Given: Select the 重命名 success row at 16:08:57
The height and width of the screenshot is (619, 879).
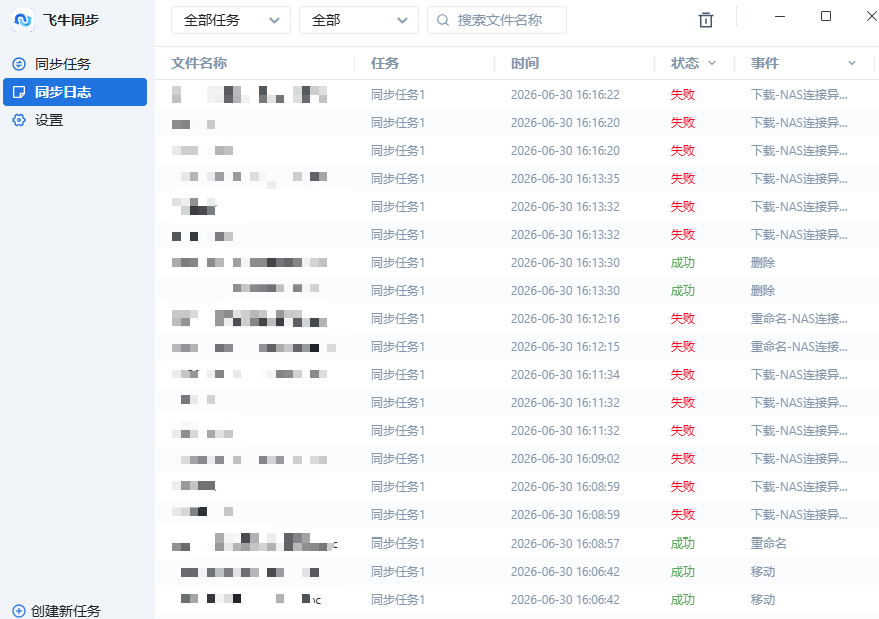Looking at the screenshot, I should click(x=517, y=543).
